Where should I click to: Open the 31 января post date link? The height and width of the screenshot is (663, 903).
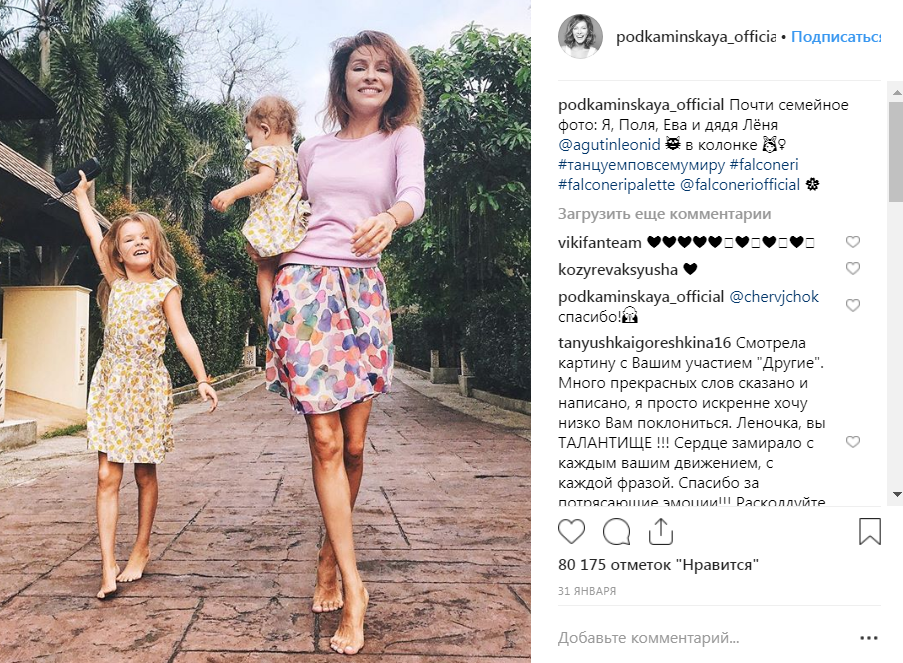click(587, 591)
